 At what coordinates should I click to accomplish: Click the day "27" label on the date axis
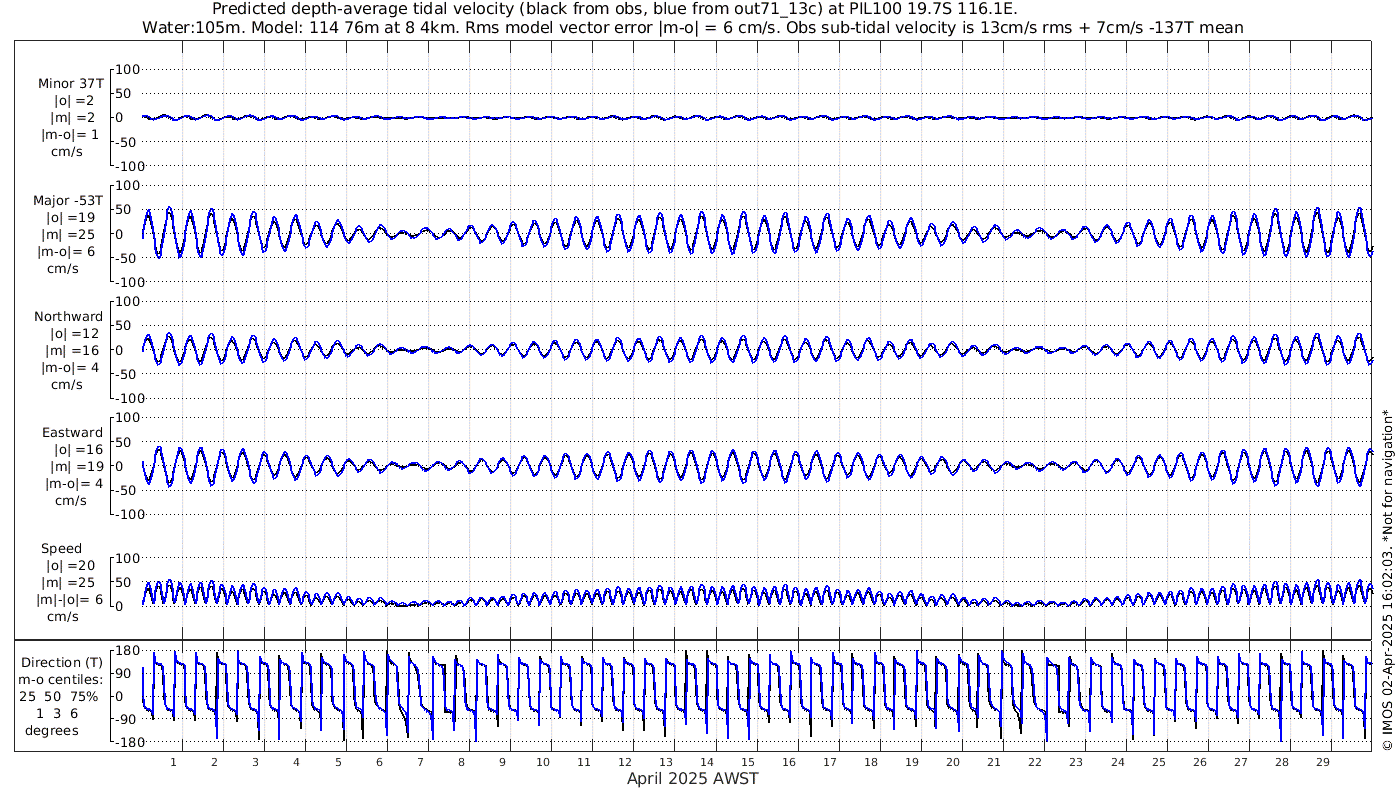click(1240, 762)
